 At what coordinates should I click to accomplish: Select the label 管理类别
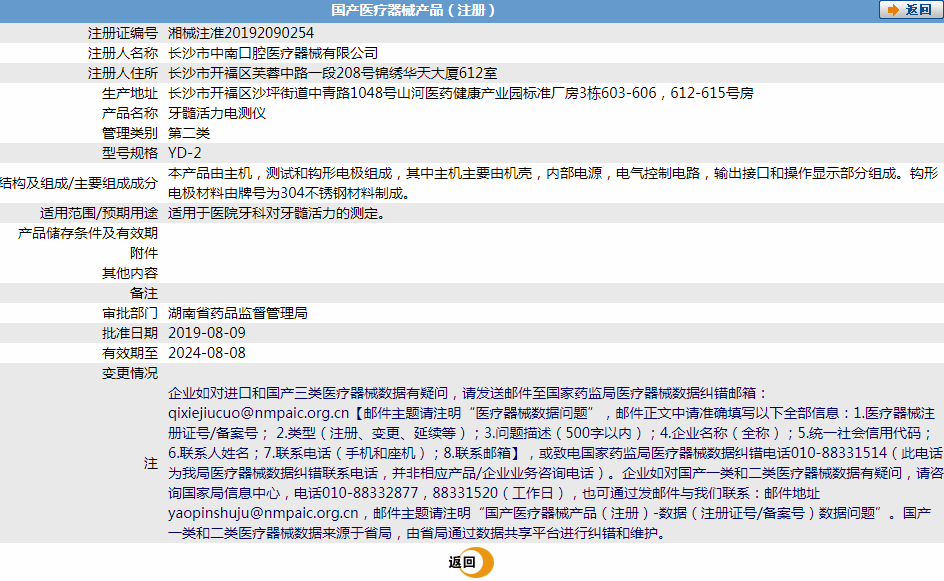[130, 133]
